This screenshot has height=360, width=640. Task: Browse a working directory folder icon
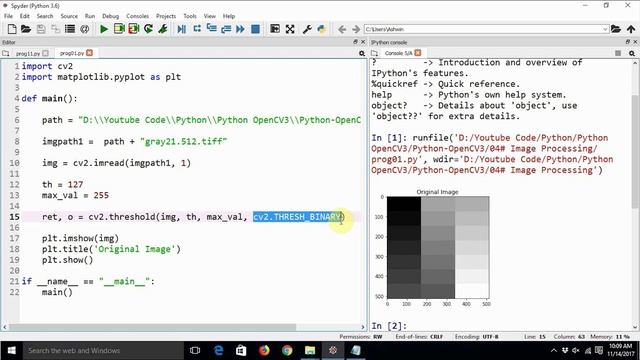616,29
